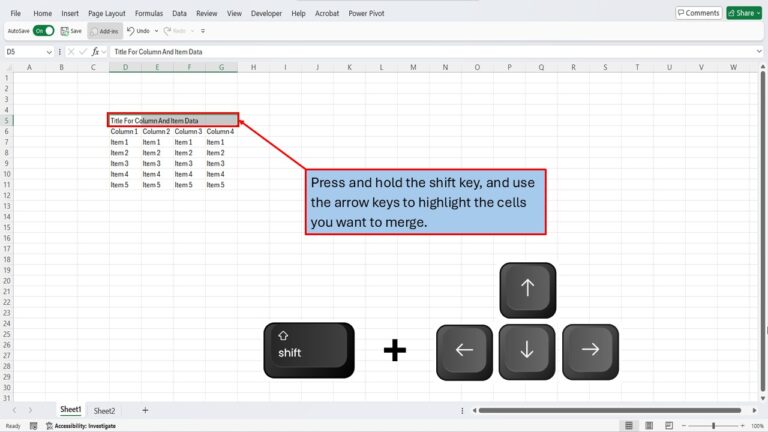Open the Power Pivot tab
The width and height of the screenshot is (768, 432).
[366, 13]
